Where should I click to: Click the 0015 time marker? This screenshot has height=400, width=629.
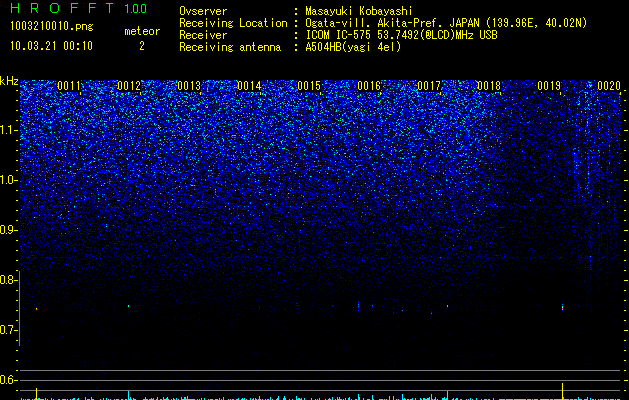309,86
